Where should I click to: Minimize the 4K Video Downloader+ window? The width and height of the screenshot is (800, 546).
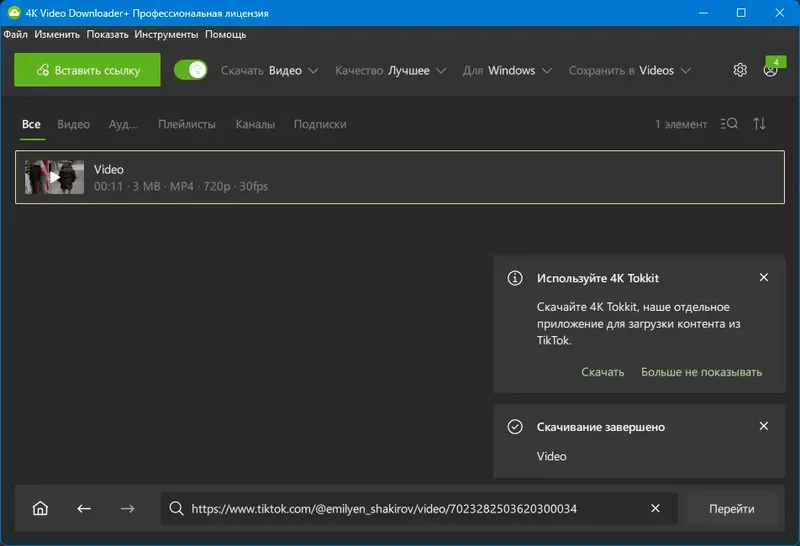[703, 13]
